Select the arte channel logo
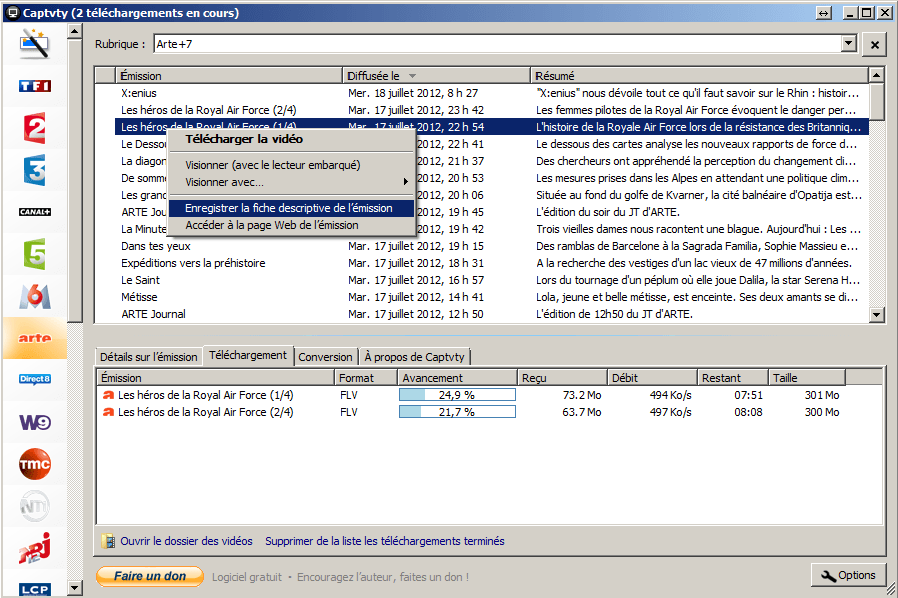 34,338
